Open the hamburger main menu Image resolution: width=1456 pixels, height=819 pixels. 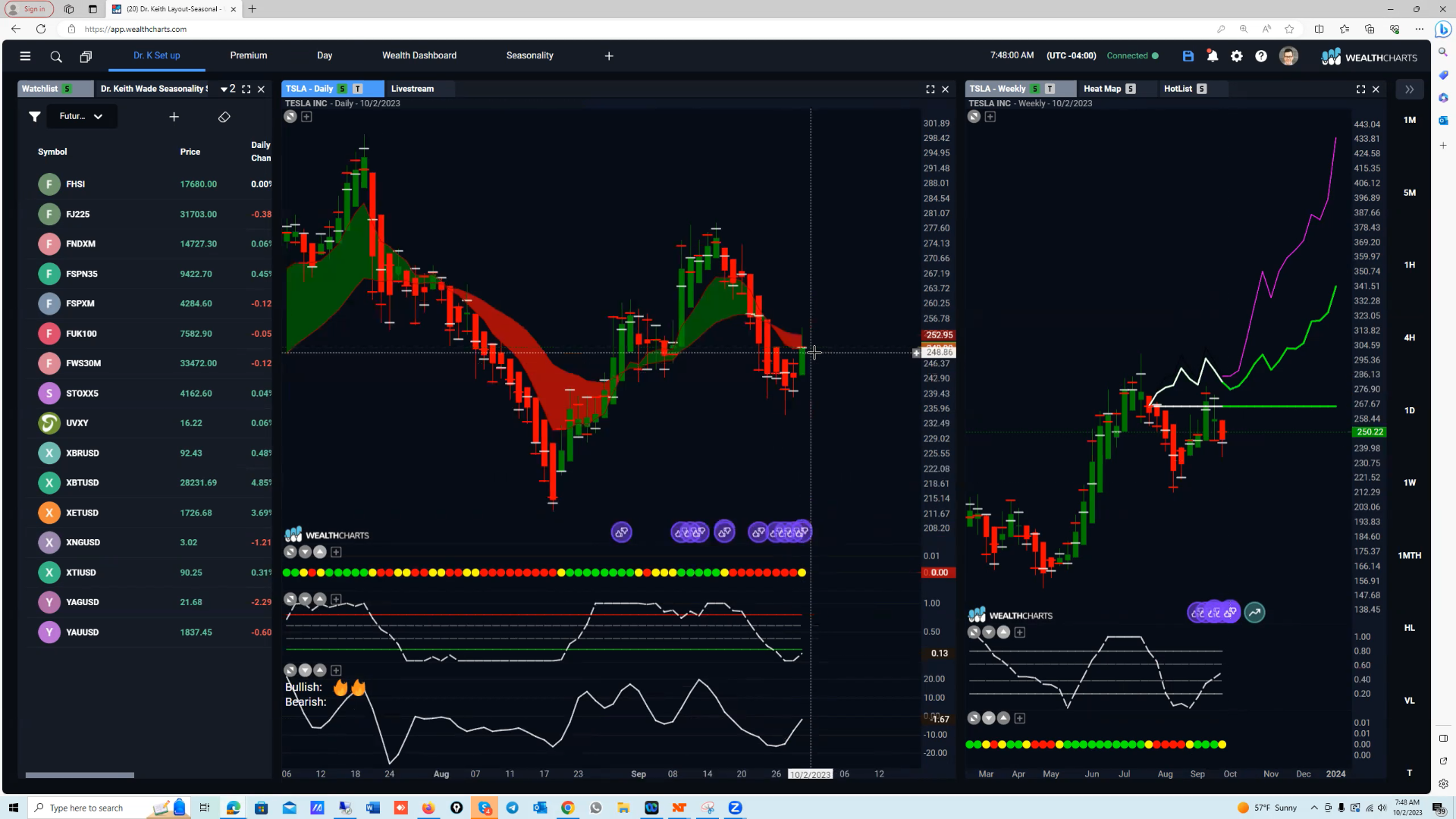point(25,56)
